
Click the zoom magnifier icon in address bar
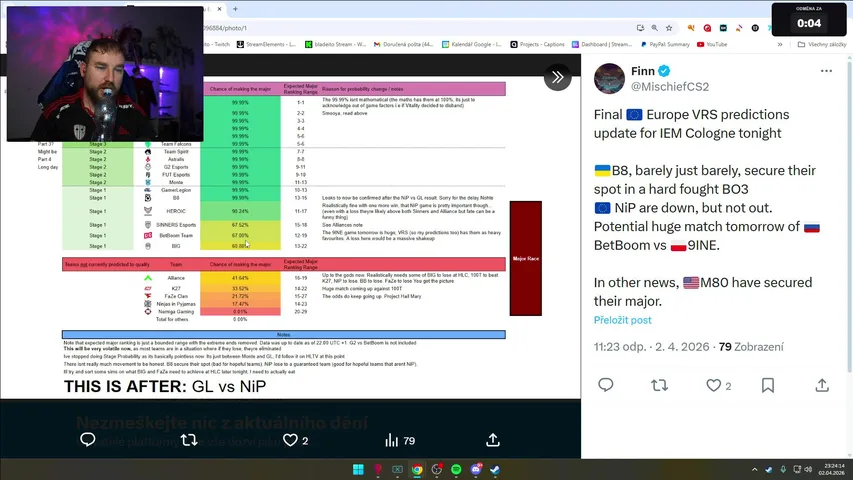click(x=654, y=28)
